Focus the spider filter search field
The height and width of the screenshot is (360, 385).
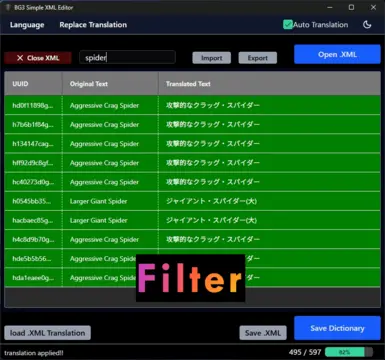(127, 57)
